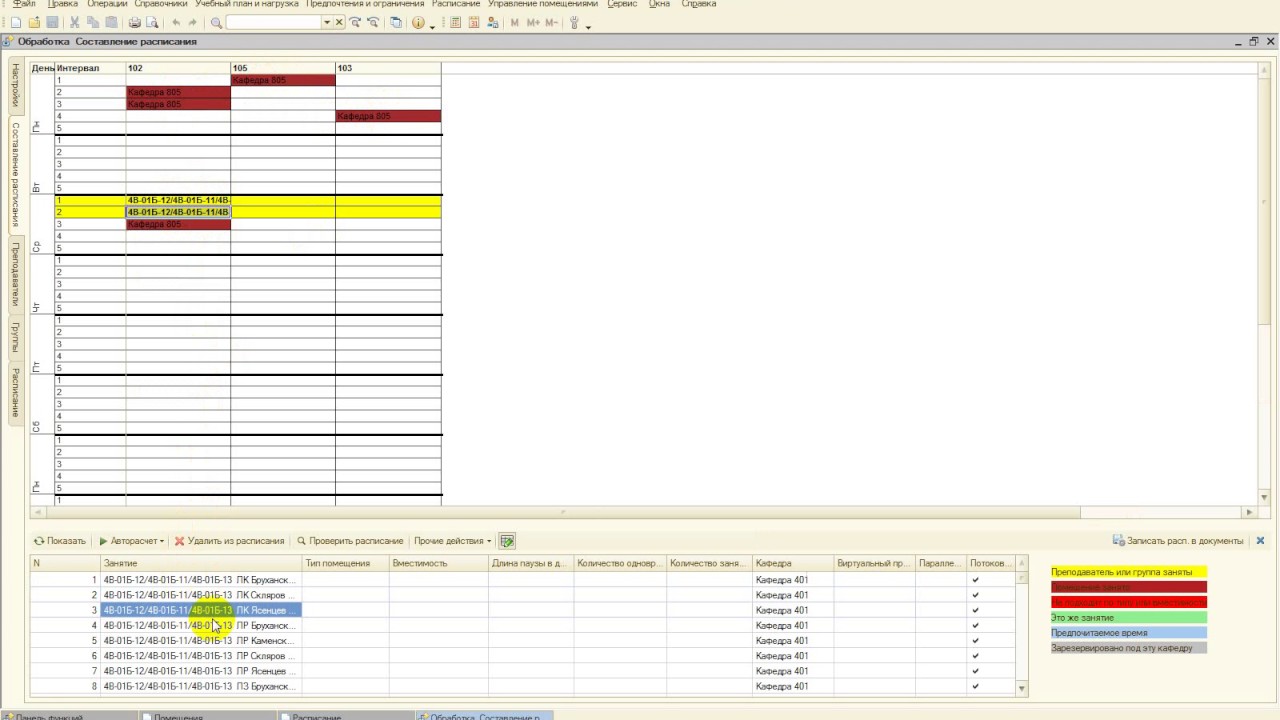Click the lessons table scroll-down arrow
Image resolution: width=1280 pixels, height=720 pixels.
coord(1022,688)
